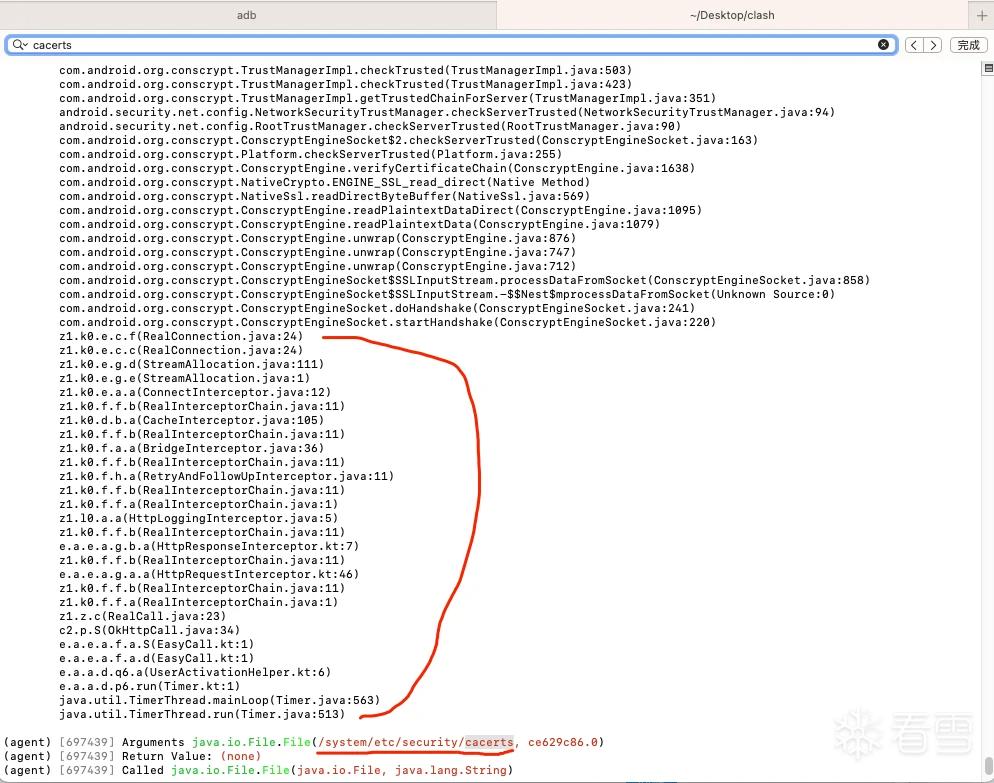The height and width of the screenshot is (783, 994).
Task: Click the OkHttpCall.java:34 stack line
Action: click(150, 630)
